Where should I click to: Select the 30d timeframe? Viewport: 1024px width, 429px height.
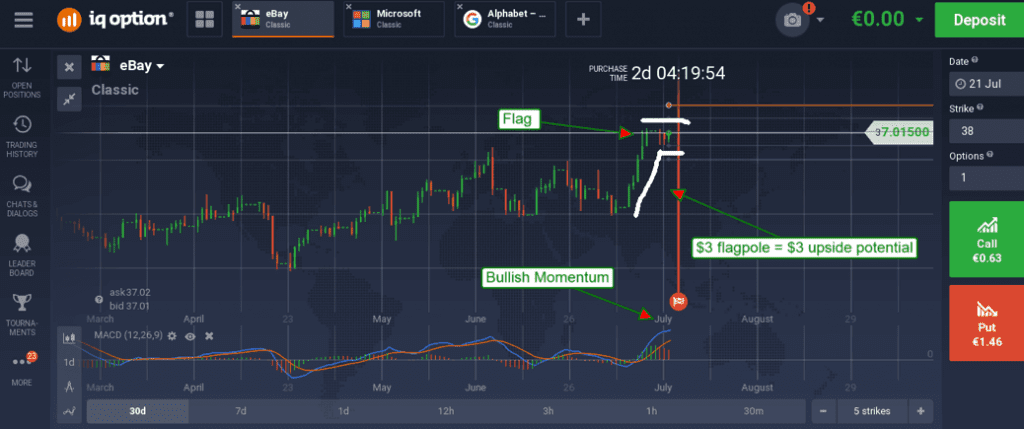coord(137,411)
